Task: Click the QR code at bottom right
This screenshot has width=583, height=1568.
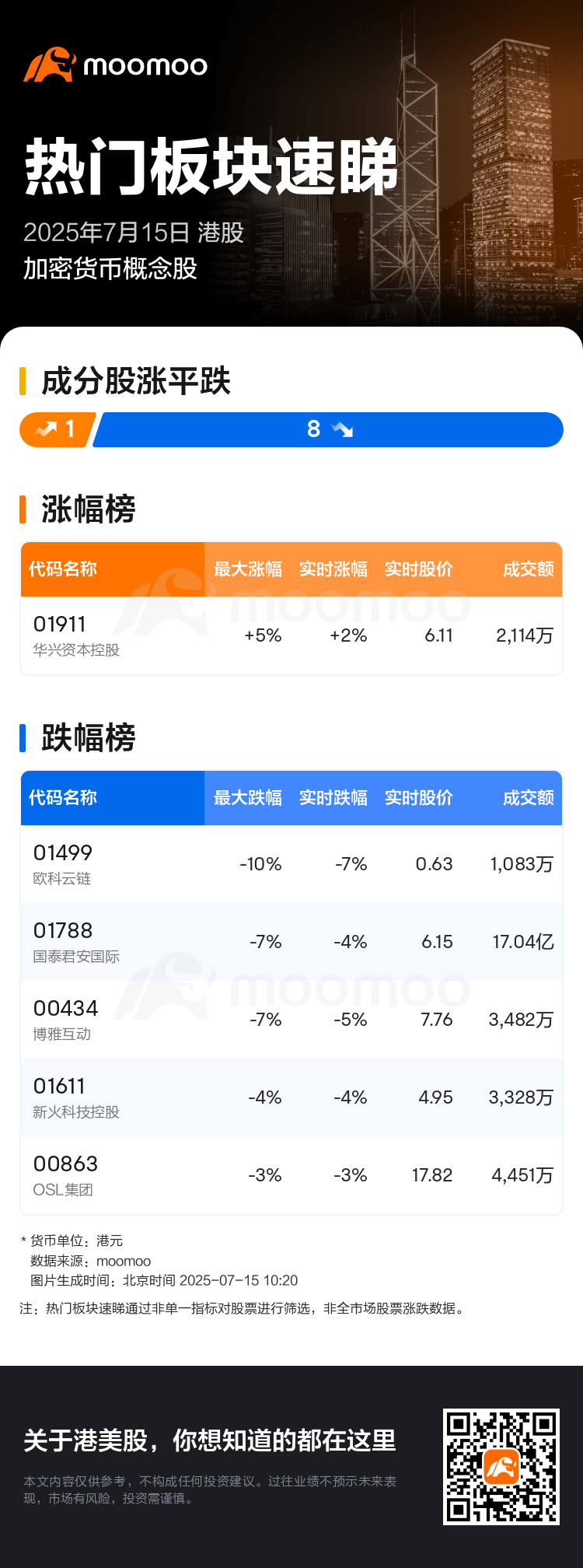Action: coord(501,1466)
